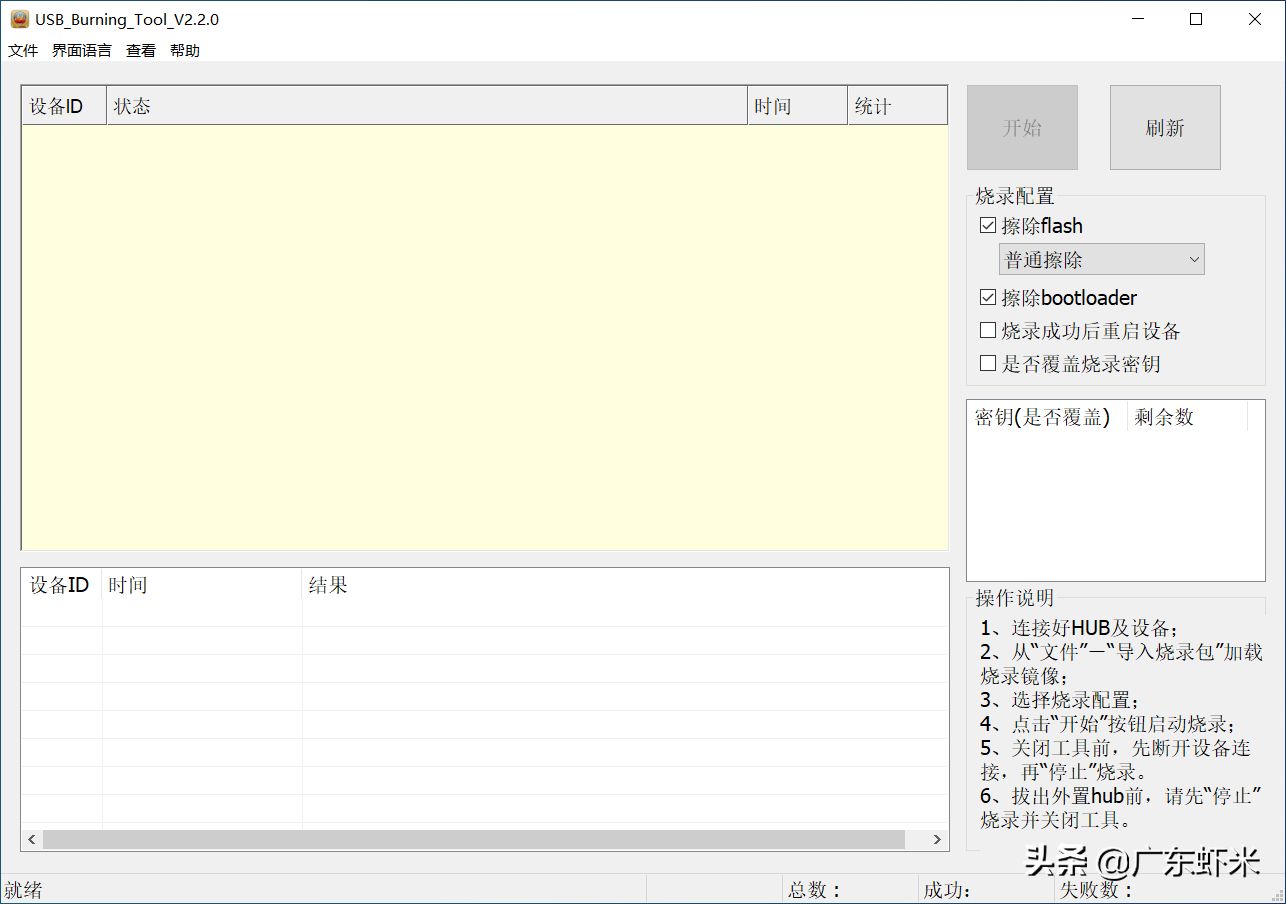Open the 普通擦除 erase mode dropdown
Screen dimensions: 1286x904
pos(1102,260)
